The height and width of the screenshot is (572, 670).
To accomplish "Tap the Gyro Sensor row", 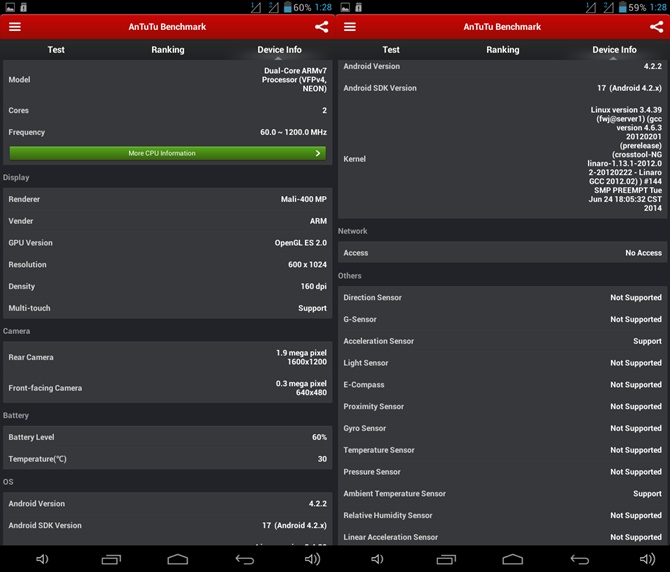I will coord(502,428).
